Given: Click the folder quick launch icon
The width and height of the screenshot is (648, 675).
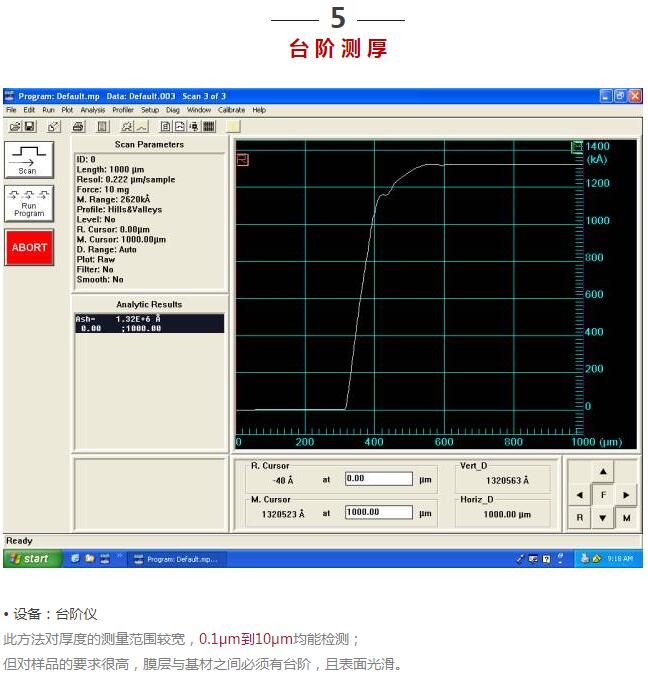Looking at the screenshot, I should tap(90, 559).
